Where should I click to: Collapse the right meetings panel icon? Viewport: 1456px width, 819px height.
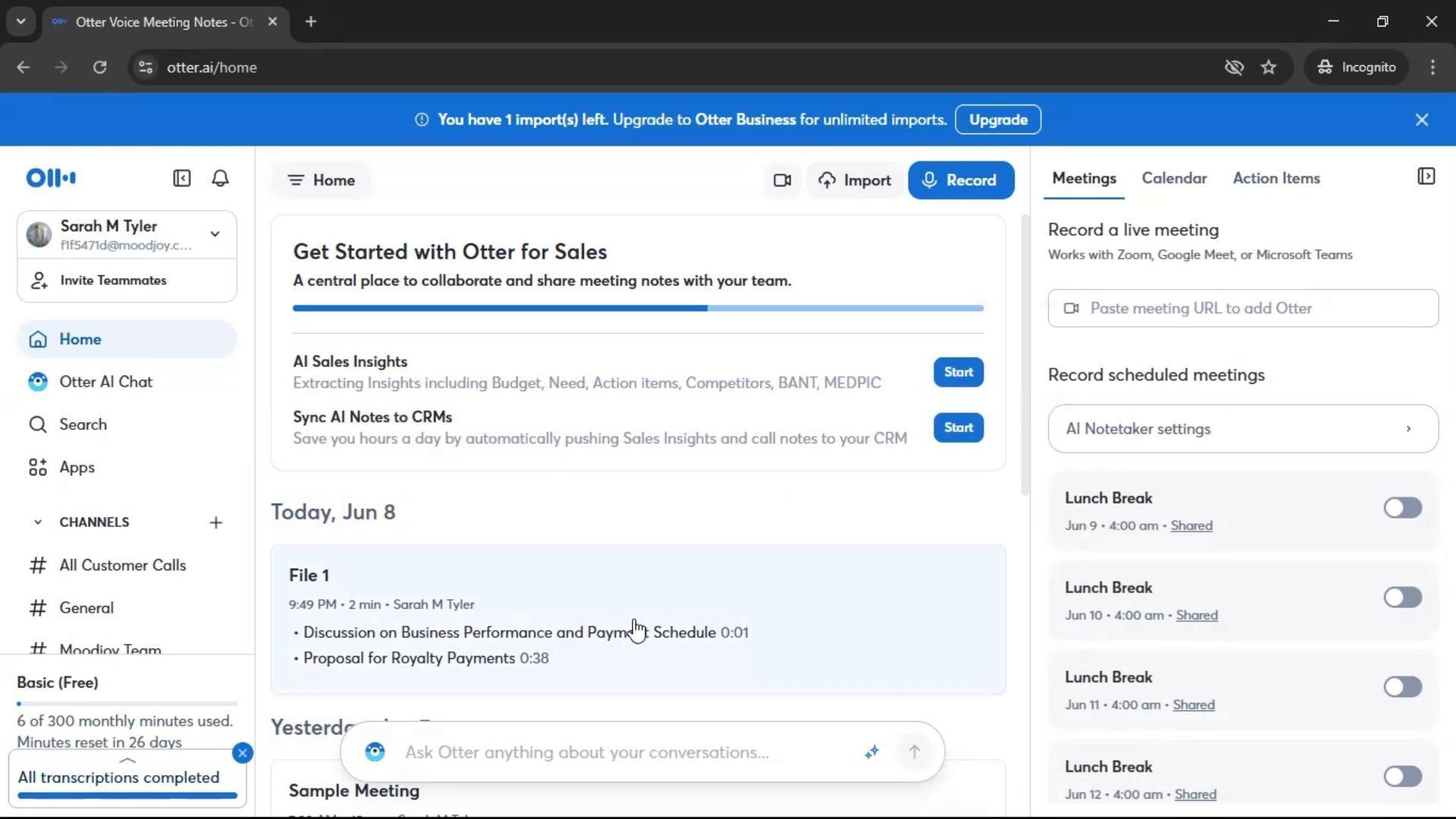[1426, 177]
